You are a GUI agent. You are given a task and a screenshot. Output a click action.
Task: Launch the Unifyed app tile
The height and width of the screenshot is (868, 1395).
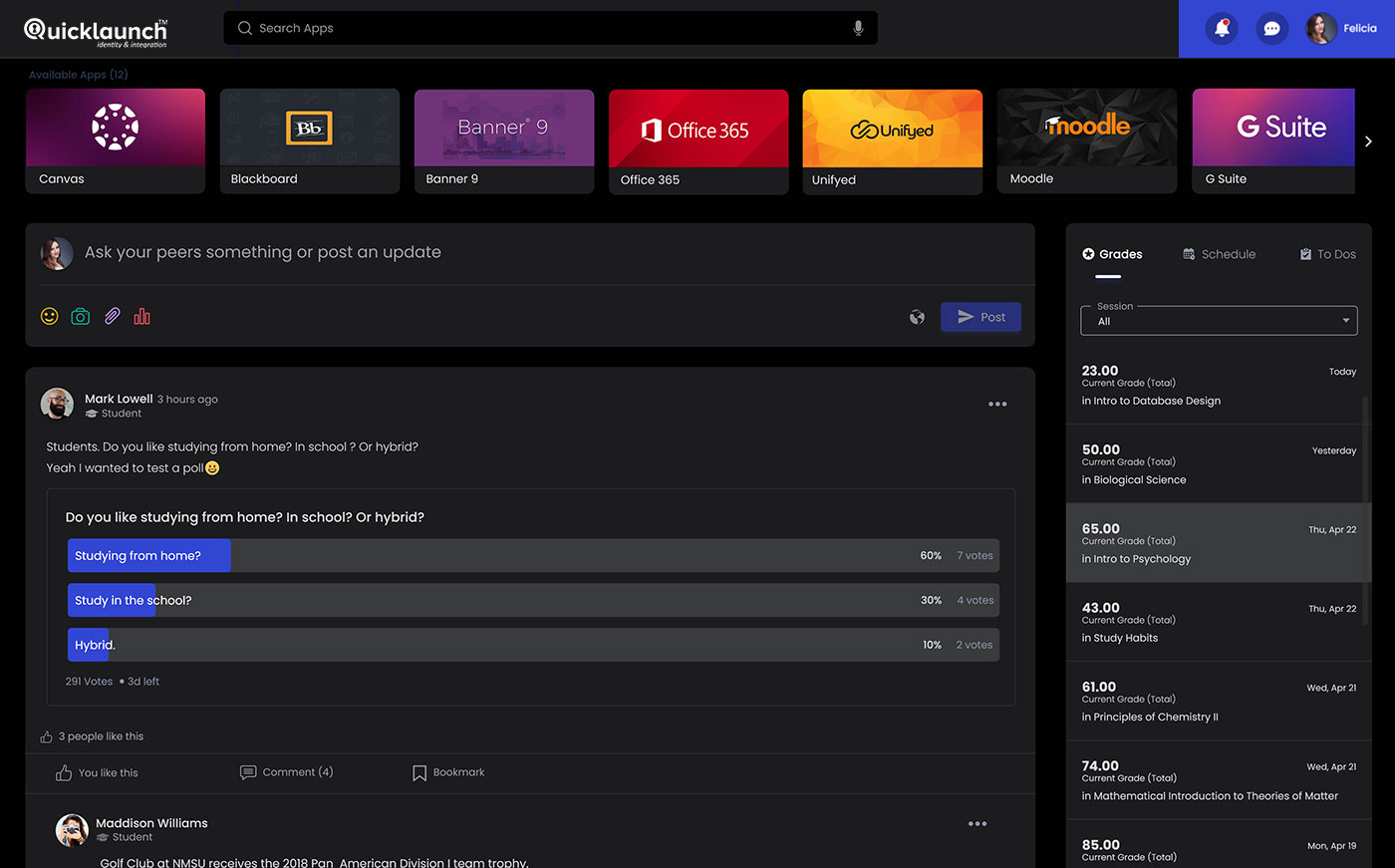[893, 142]
